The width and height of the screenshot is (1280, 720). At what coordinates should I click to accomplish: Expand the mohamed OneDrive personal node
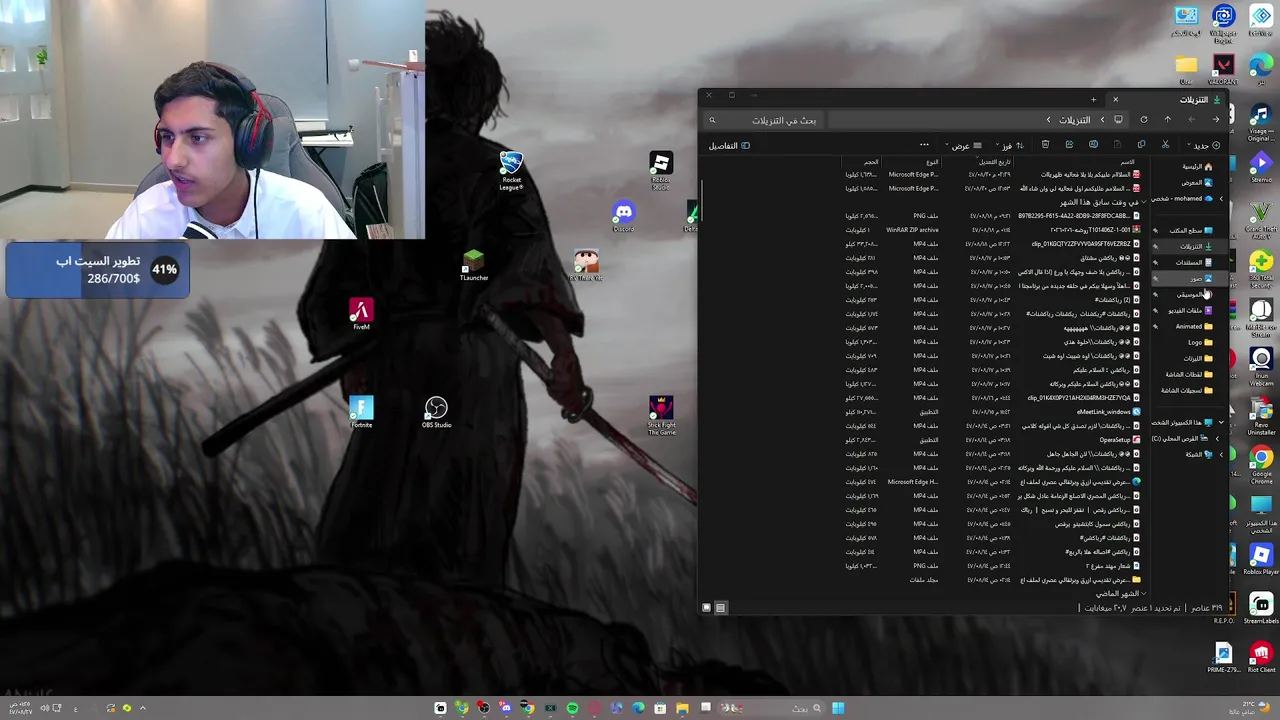point(1221,199)
